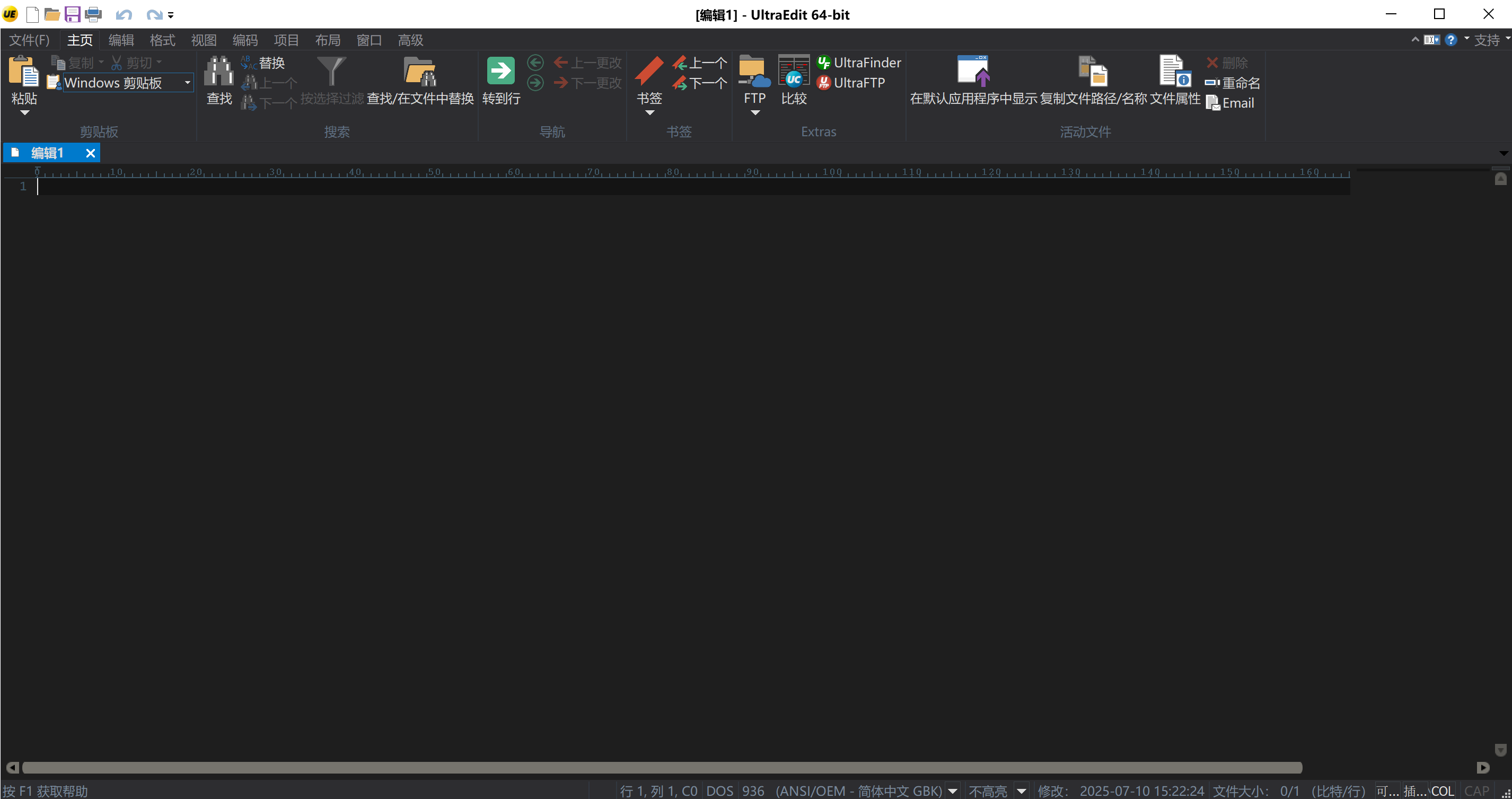This screenshot has width=1512, height=799.
Task: Click the 粘贴 (Paste) clipboard icon
Action: [24, 71]
